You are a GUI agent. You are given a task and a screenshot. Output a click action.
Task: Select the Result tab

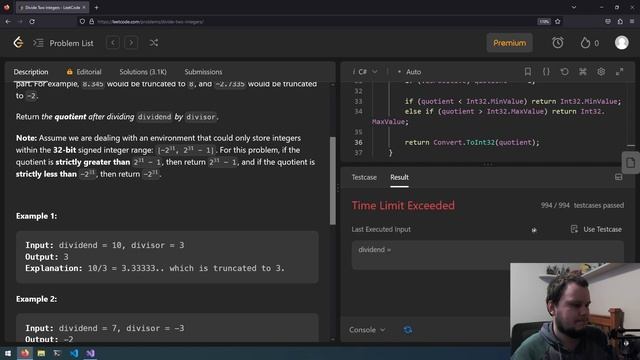point(399,177)
